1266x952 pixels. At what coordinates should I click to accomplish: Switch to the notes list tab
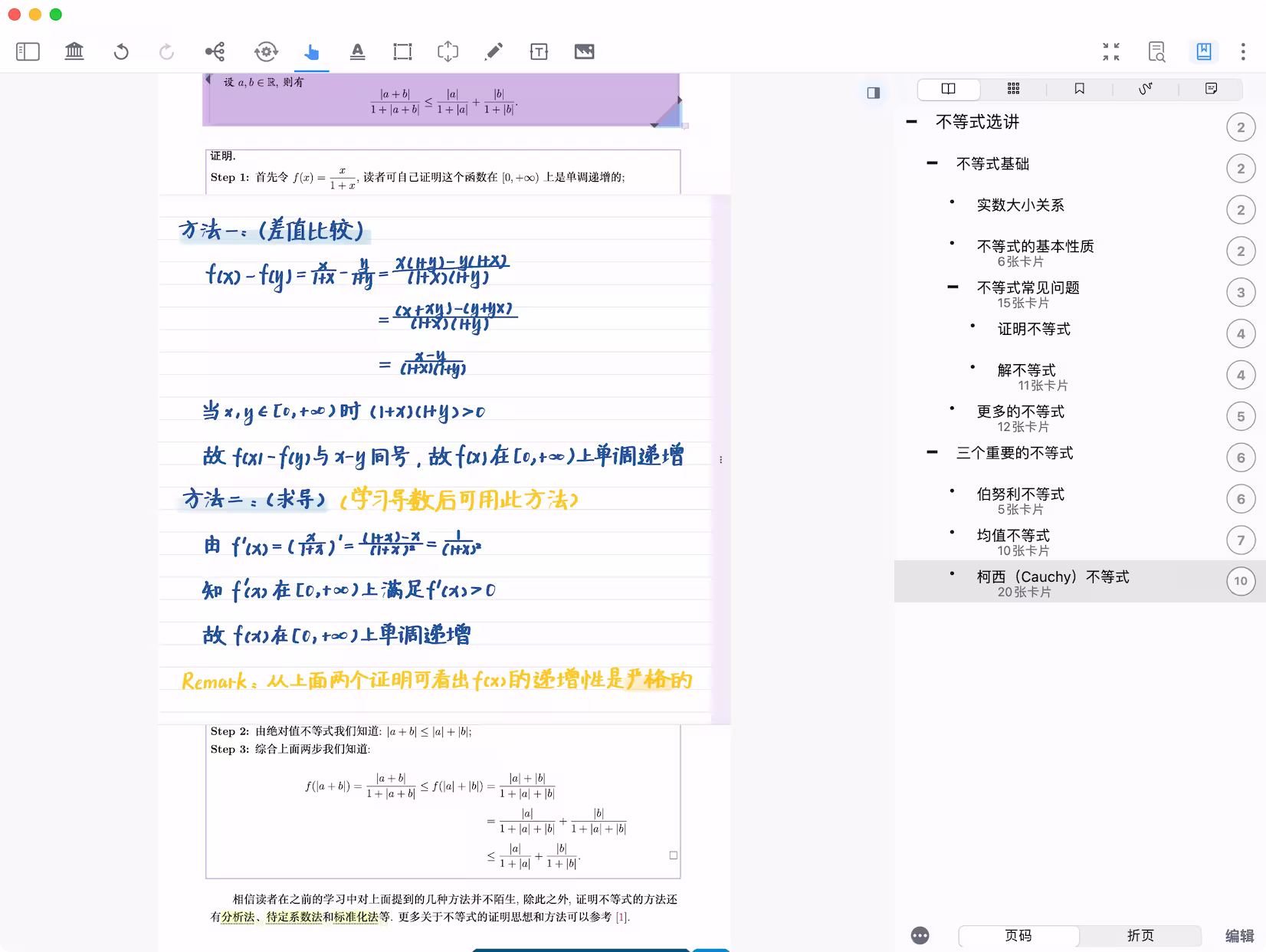click(1211, 89)
